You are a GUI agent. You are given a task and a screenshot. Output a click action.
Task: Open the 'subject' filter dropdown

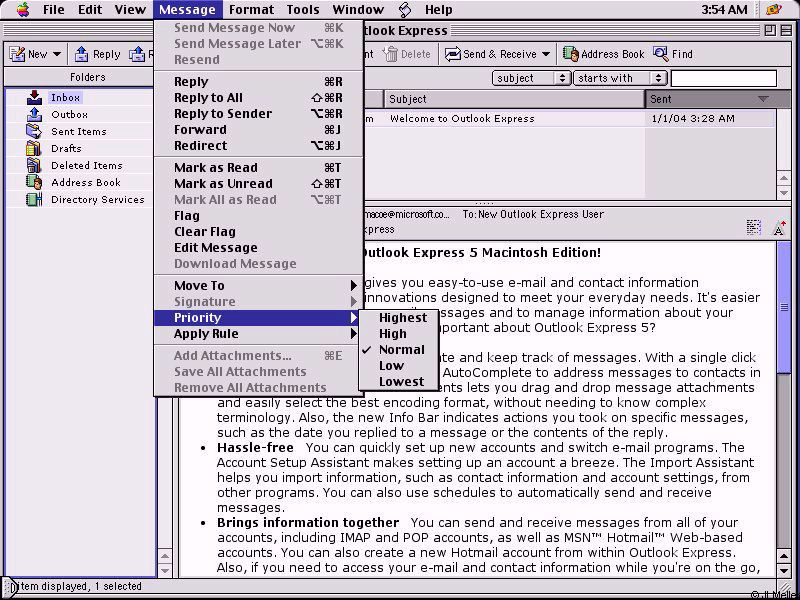(x=531, y=78)
